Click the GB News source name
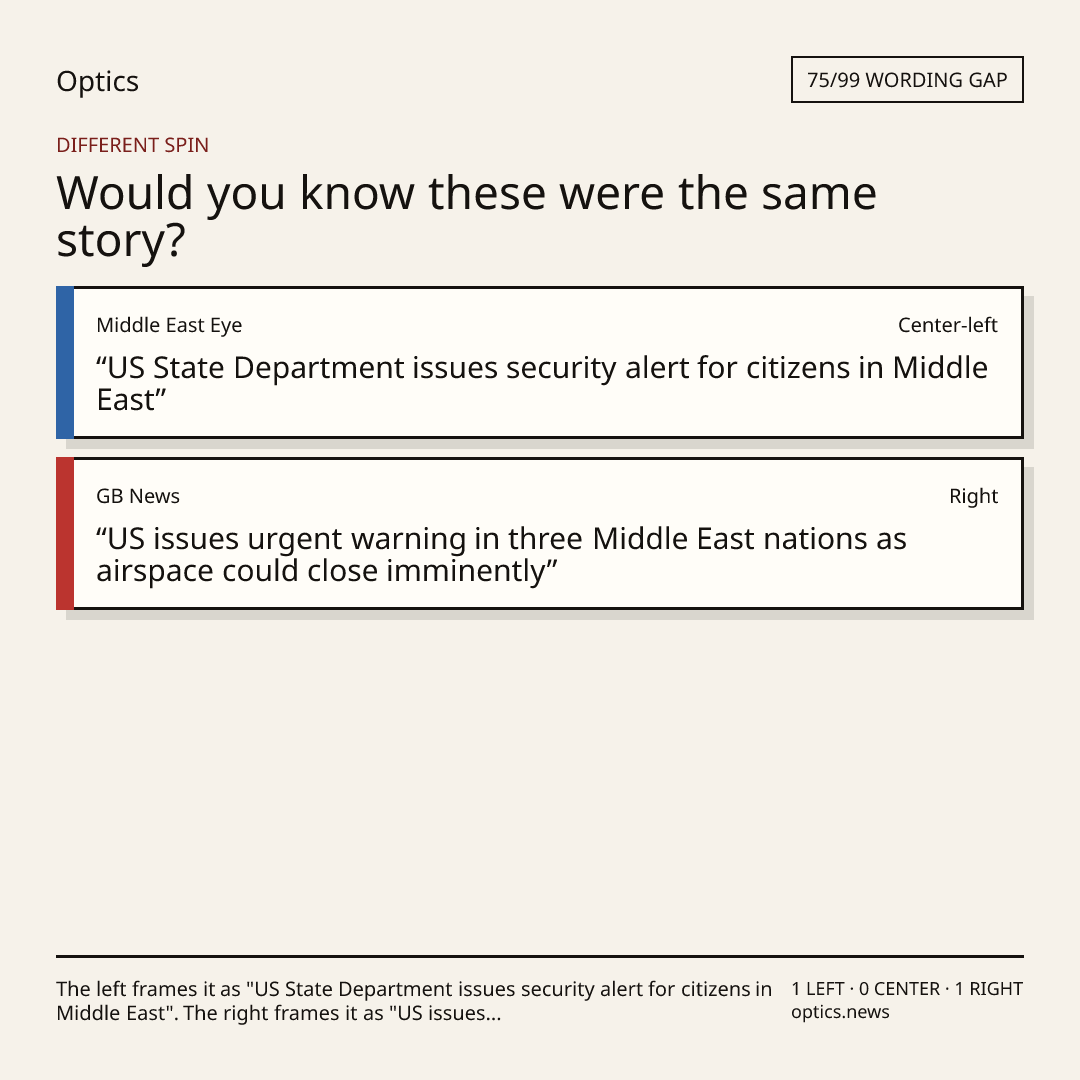The image size is (1080, 1080). (x=138, y=496)
